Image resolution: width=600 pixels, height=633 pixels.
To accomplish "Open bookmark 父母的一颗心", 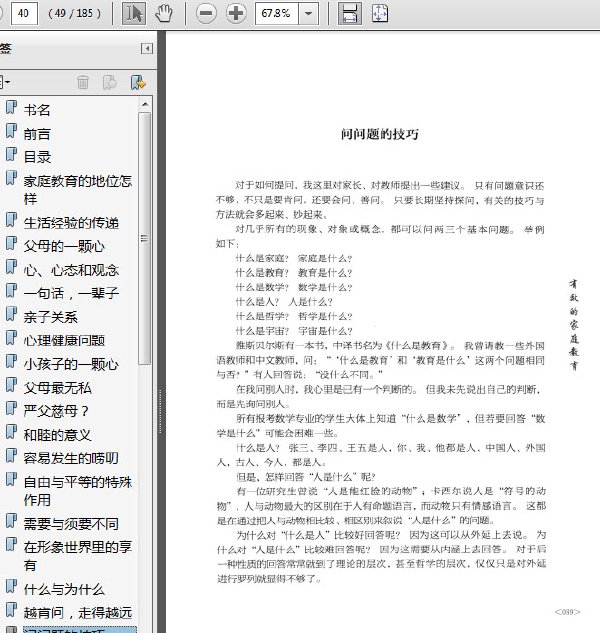I will 64,246.
